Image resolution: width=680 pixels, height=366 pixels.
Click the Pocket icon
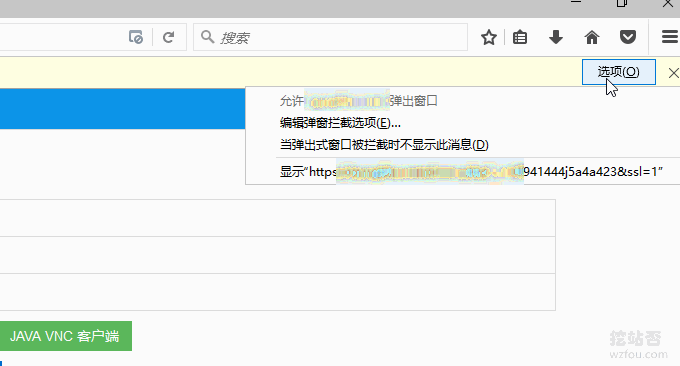point(628,37)
